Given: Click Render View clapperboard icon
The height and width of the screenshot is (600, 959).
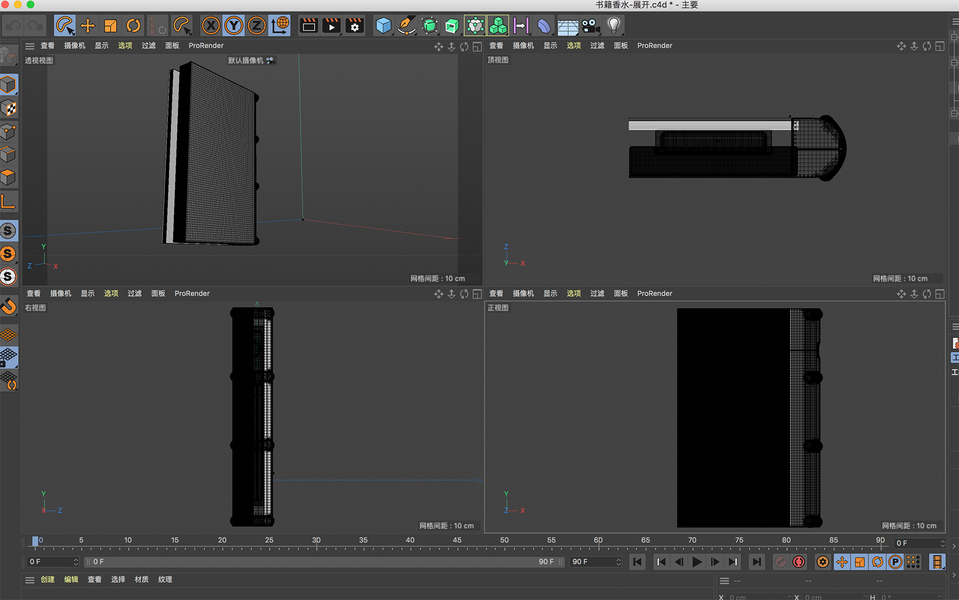Looking at the screenshot, I should pos(309,26).
